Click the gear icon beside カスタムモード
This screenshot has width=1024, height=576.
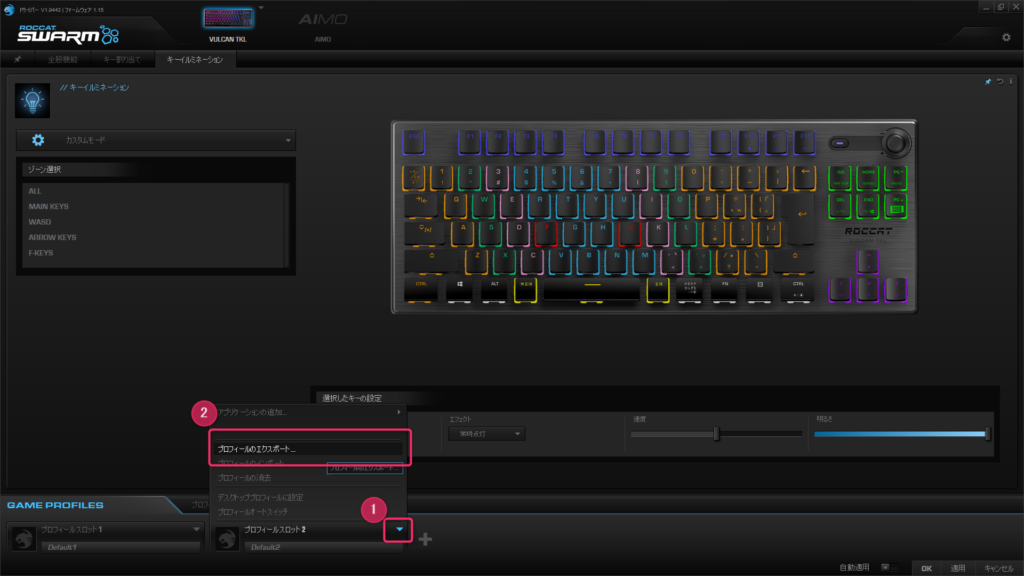tap(39, 140)
